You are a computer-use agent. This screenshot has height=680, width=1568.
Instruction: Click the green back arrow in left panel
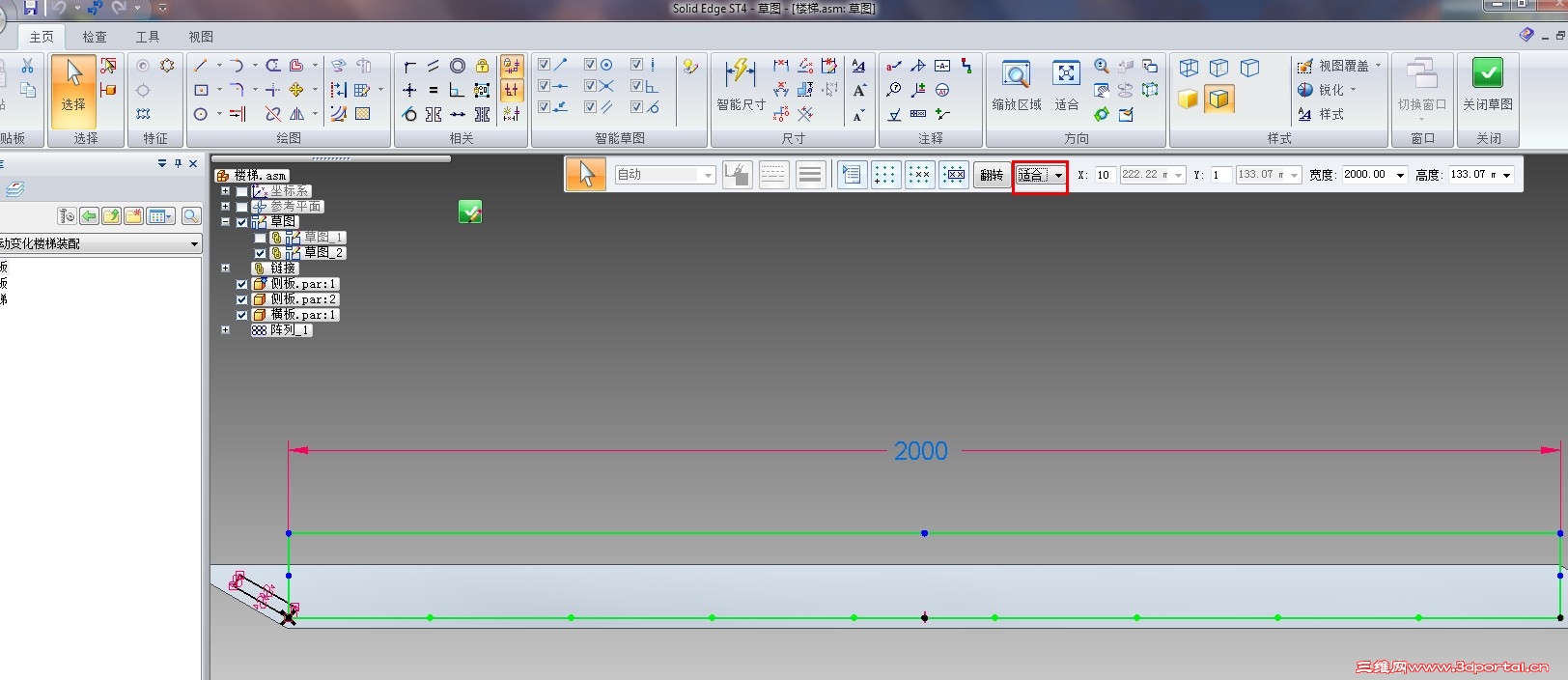(x=89, y=216)
